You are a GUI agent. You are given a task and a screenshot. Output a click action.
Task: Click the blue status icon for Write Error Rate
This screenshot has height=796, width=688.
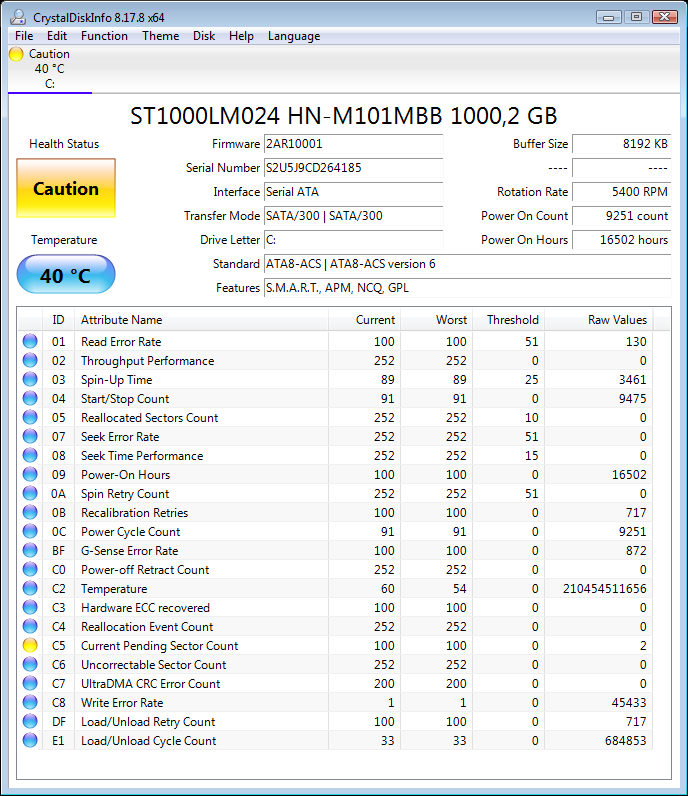click(30, 702)
